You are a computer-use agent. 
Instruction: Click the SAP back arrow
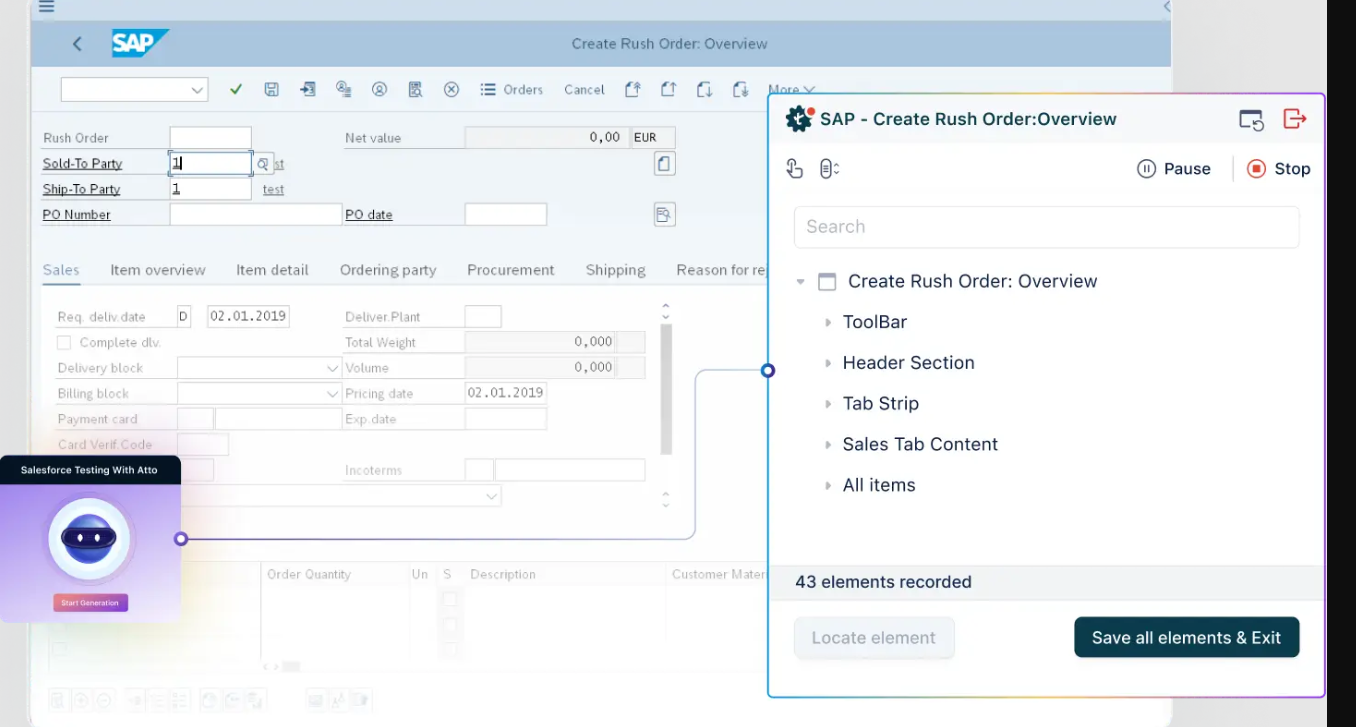(x=77, y=44)
